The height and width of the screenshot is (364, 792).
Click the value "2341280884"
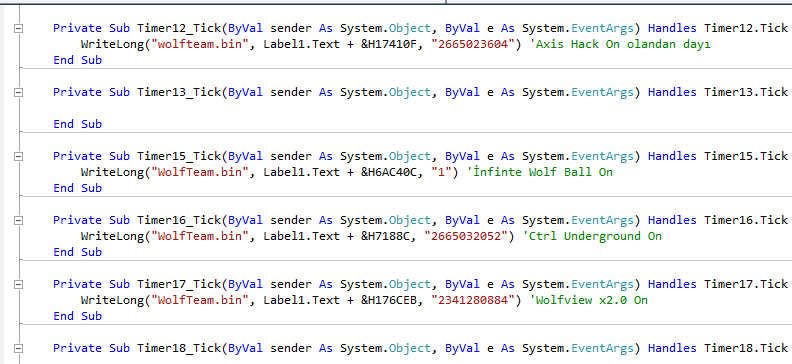point(473,300)
